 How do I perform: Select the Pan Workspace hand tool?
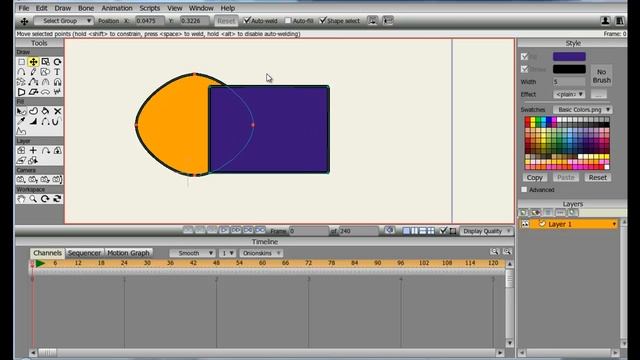point(21,199)
